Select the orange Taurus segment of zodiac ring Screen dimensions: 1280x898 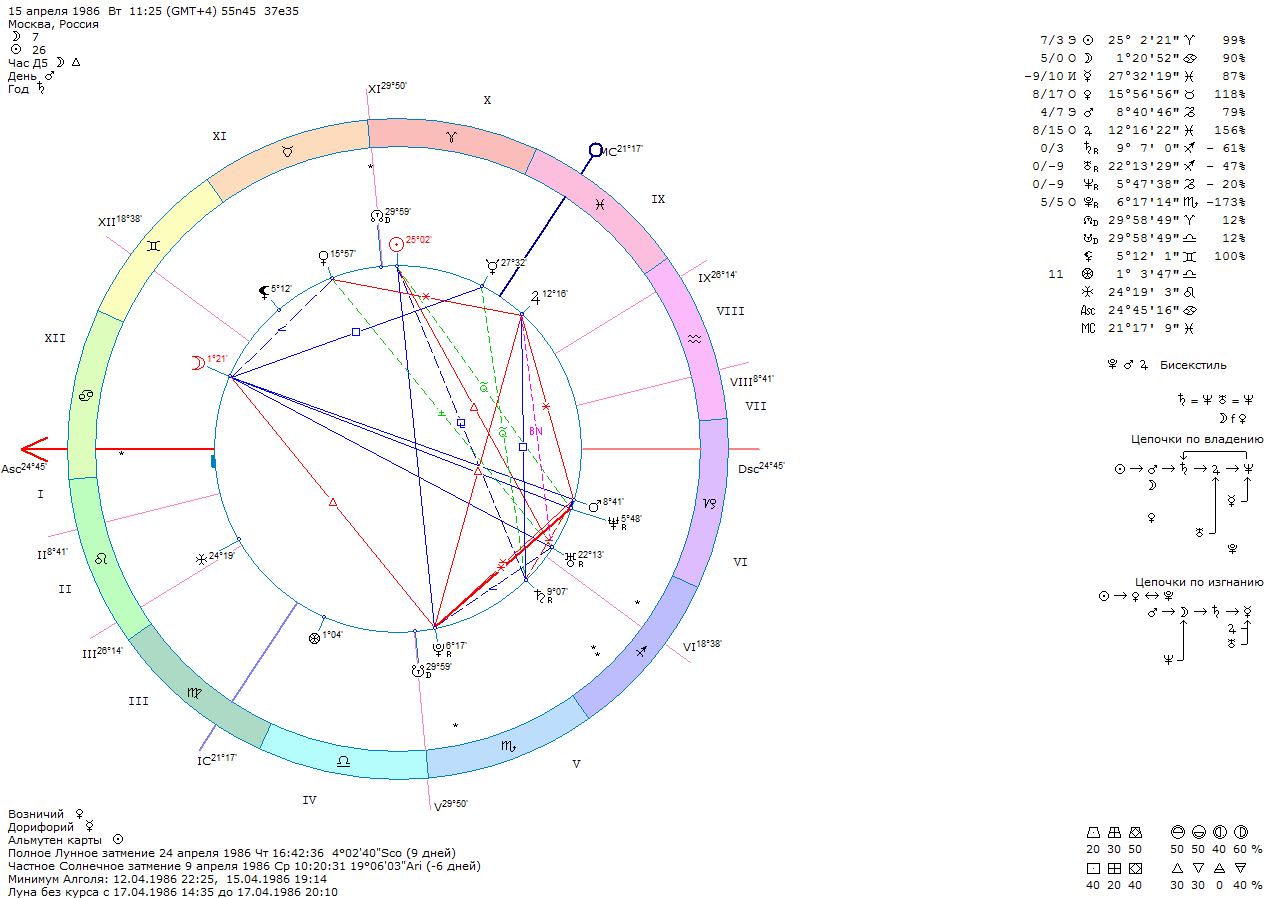pos(287,150)
